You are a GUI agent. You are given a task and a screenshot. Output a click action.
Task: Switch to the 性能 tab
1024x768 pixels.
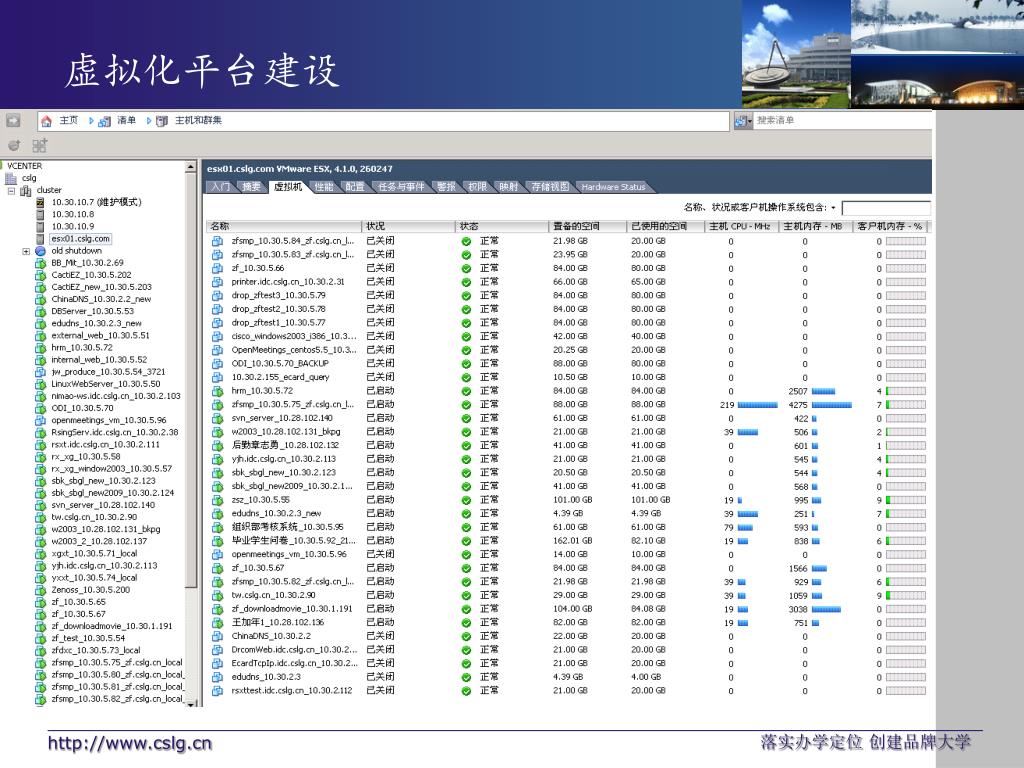coord(324,187)
